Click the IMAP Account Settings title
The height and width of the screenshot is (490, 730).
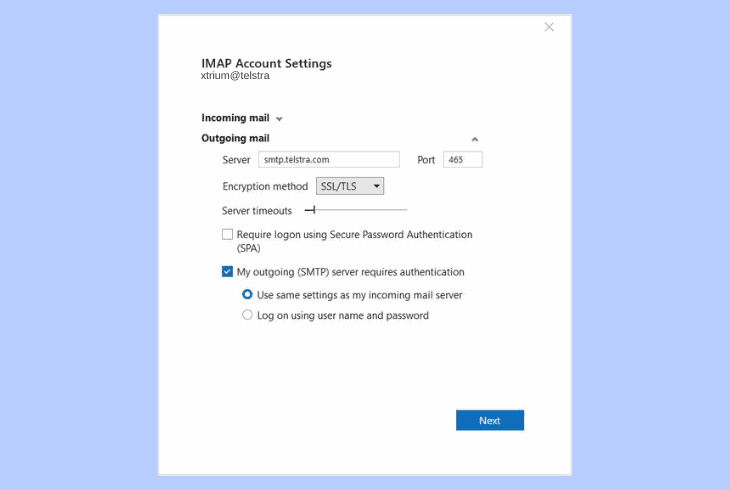click(266, 63)
